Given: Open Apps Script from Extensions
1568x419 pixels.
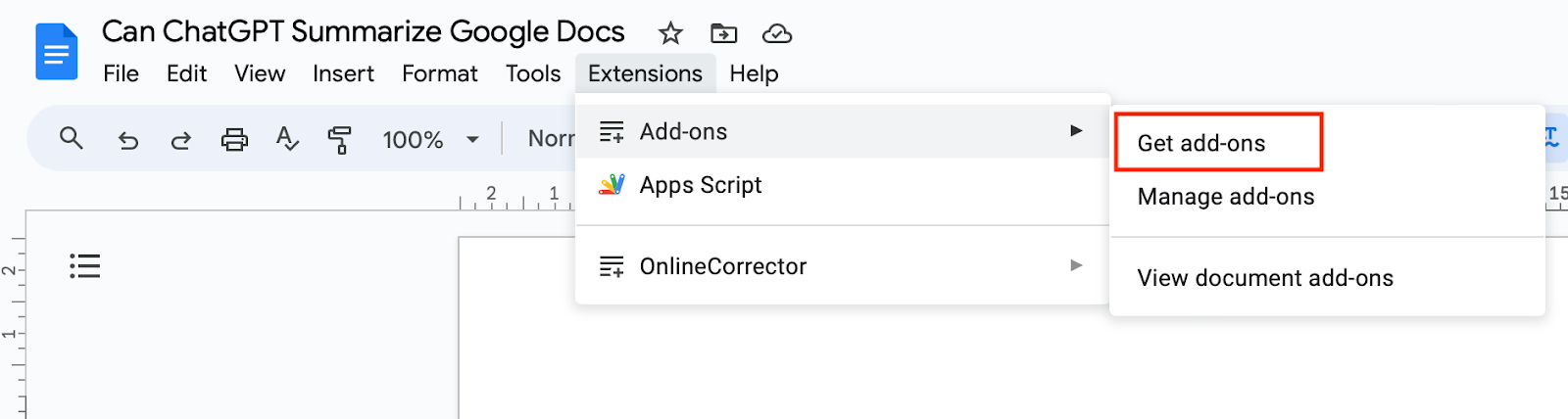Looking at the screenshot, I should tap(700, 185).
